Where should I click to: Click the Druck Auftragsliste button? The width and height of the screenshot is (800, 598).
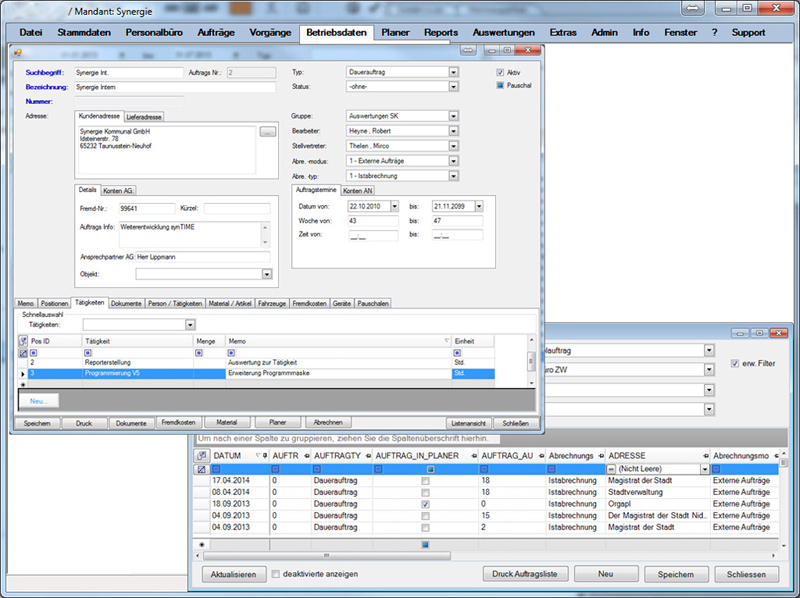point(525,575)
